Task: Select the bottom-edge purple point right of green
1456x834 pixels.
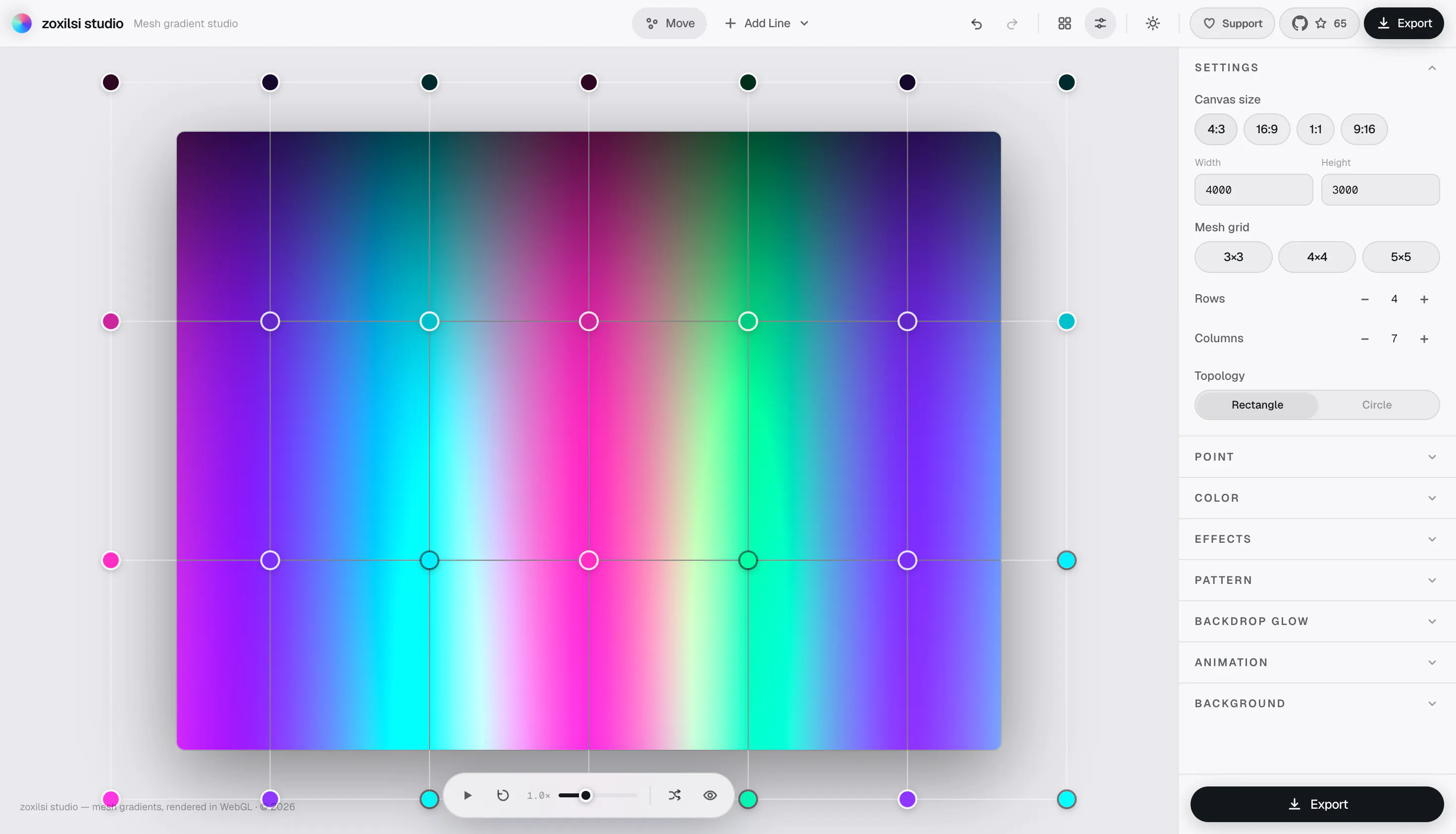Action: pos(907,799)
